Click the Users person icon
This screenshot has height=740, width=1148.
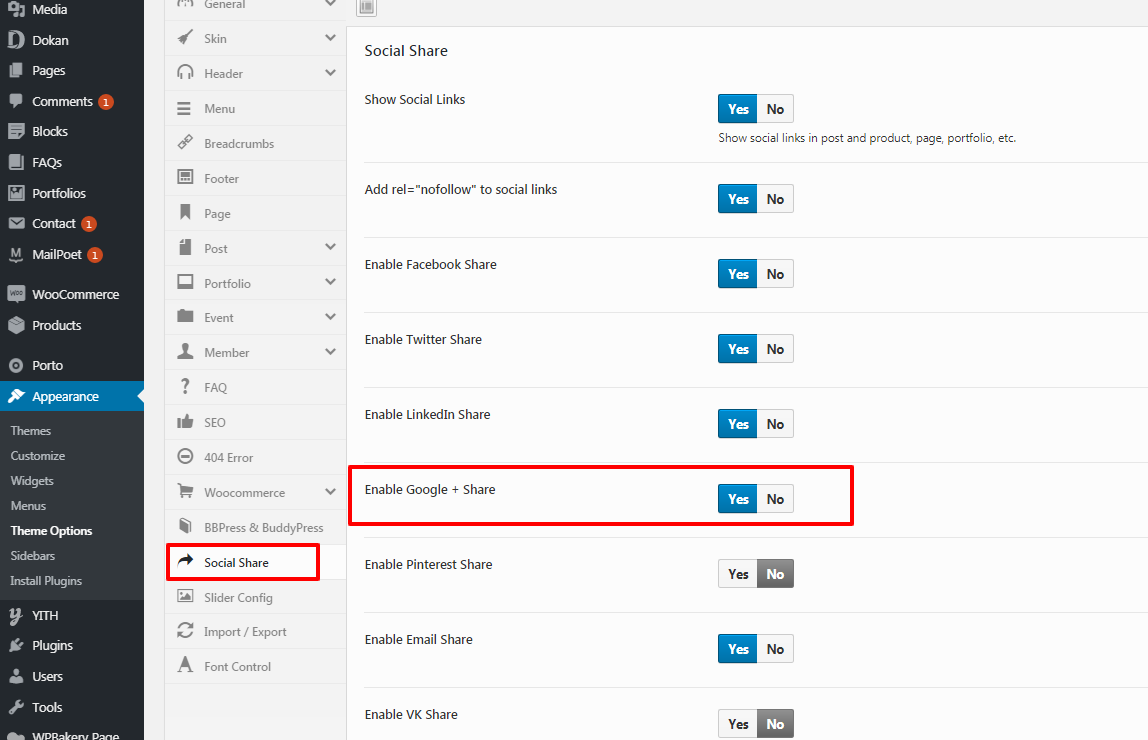[16, 676]
